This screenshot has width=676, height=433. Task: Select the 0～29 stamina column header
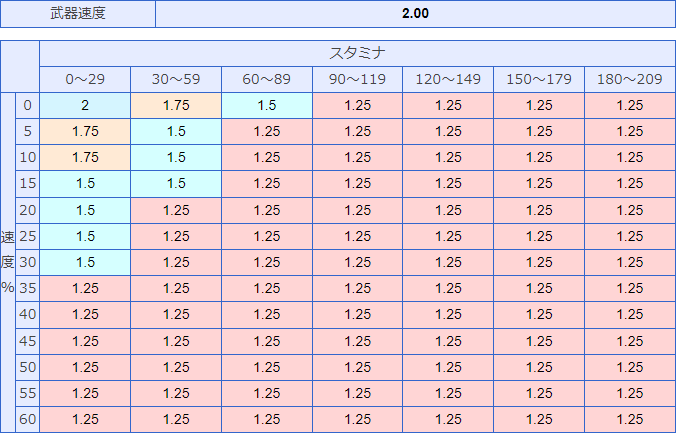(x=85, y=79)
